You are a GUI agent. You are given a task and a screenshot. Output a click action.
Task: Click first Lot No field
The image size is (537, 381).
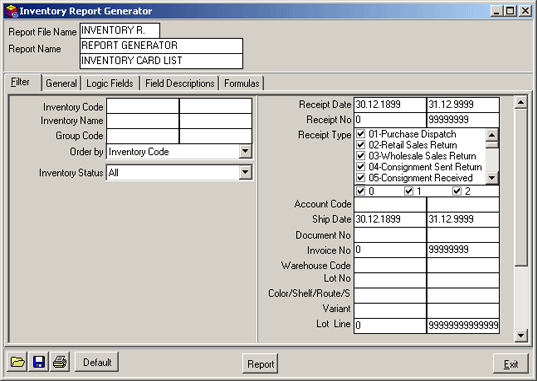[390, 280]
